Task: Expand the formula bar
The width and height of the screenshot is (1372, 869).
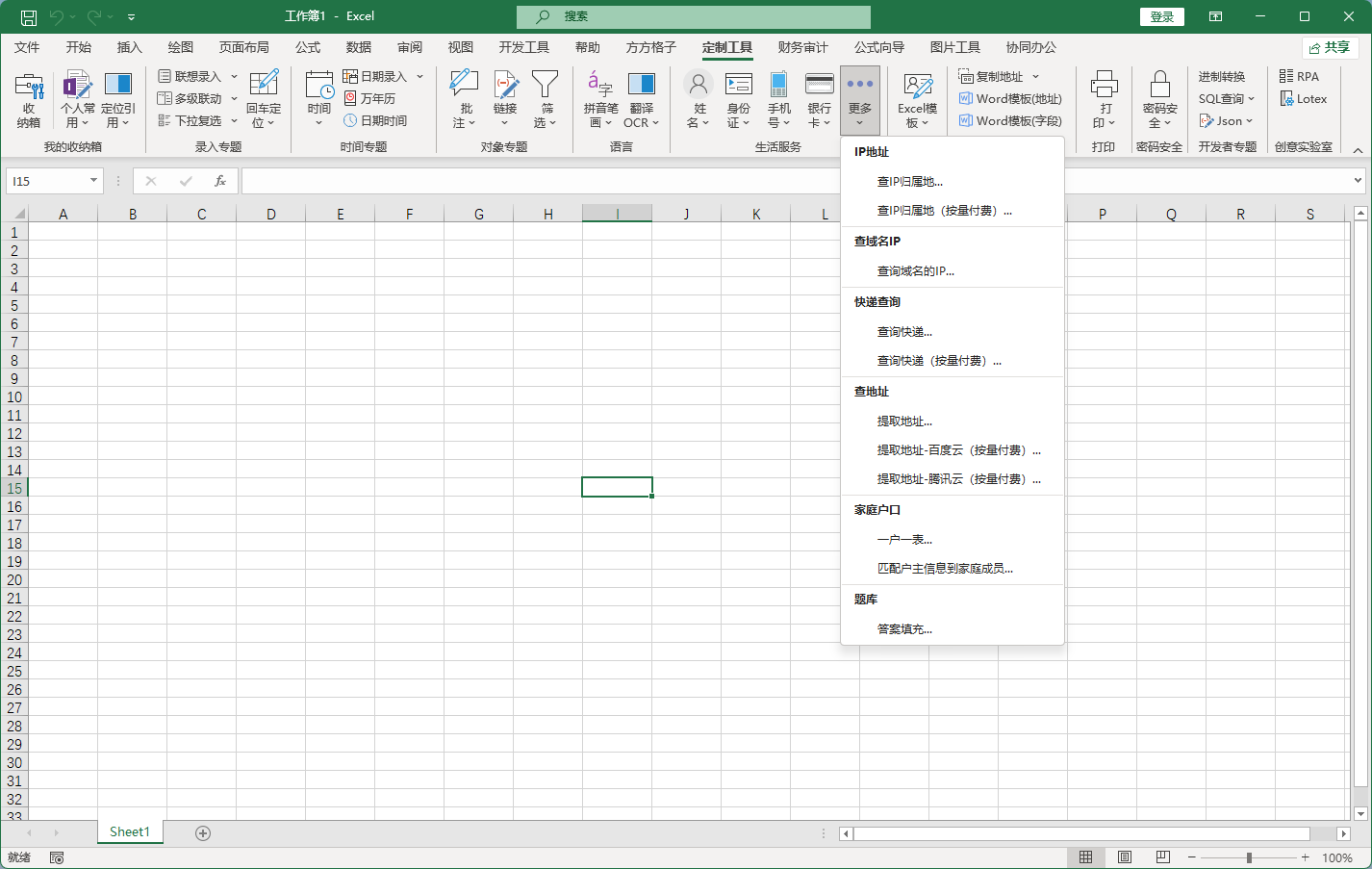Action: [1358, 181]
